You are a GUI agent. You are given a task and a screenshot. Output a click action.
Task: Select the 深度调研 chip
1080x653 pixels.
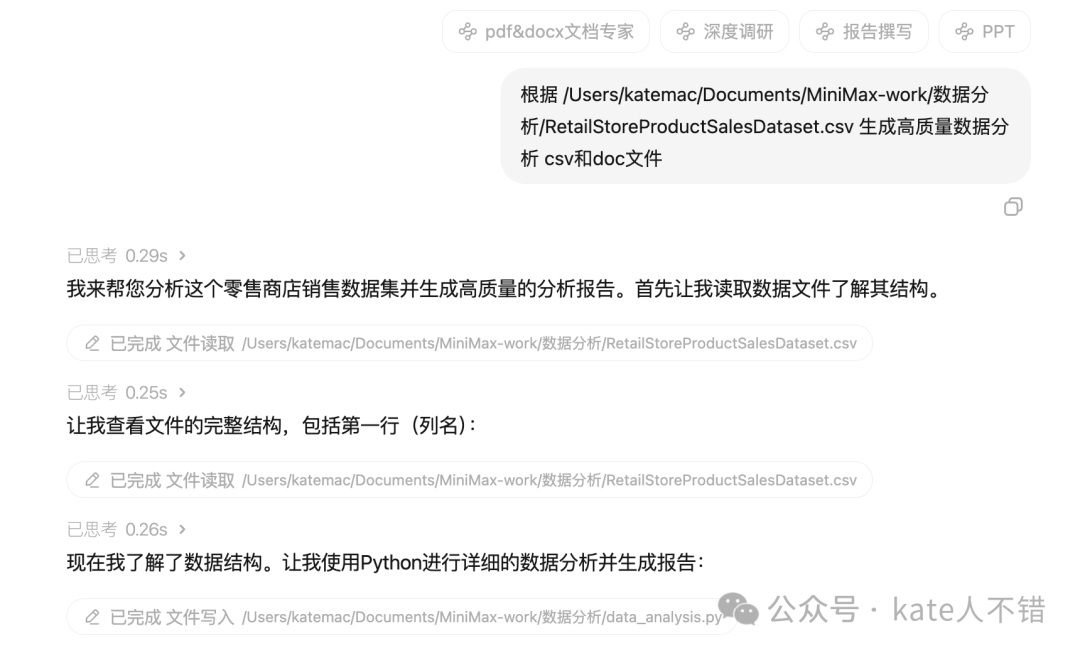tap(725, 32)
